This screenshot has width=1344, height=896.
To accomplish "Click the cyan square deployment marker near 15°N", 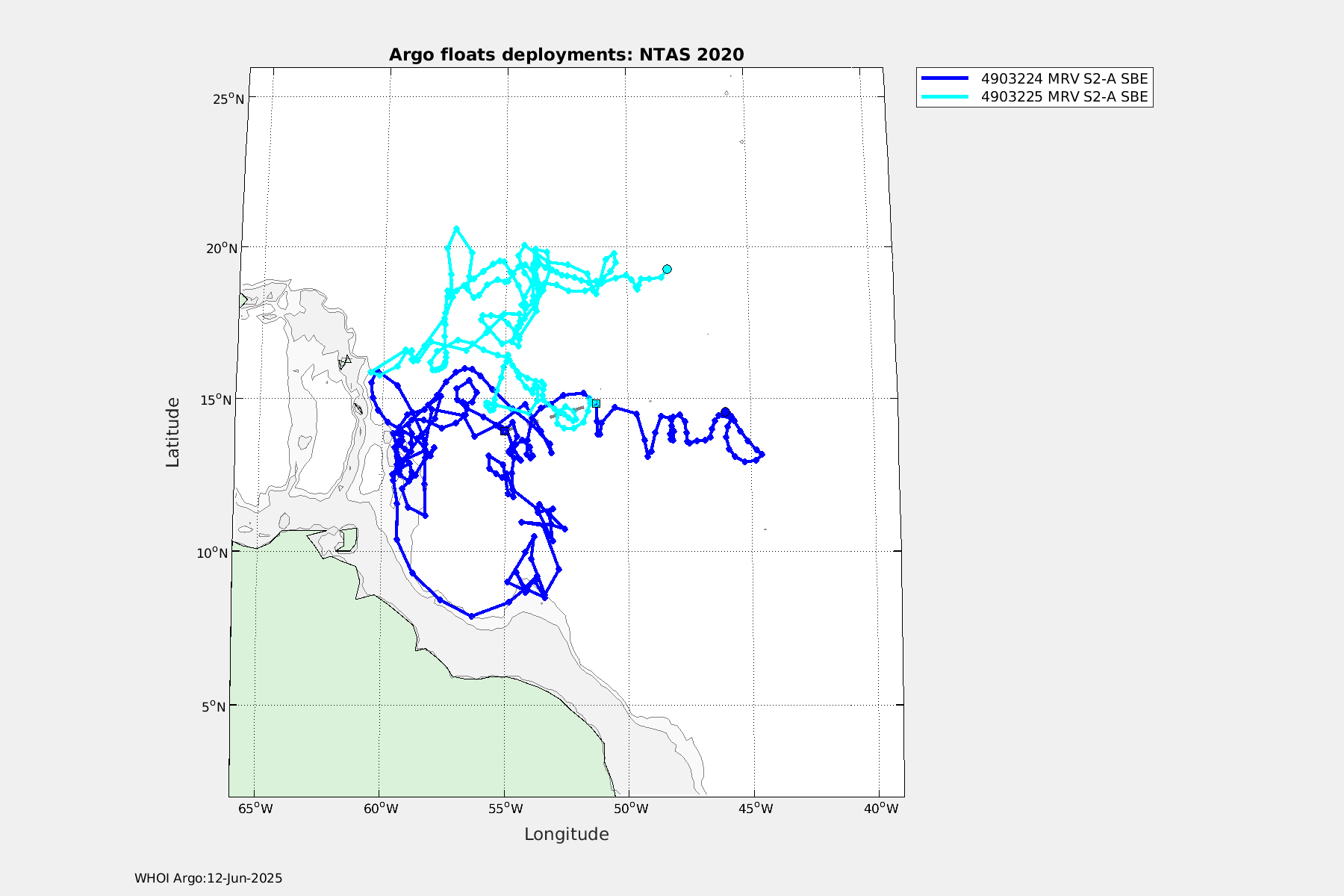I will 595,403.
